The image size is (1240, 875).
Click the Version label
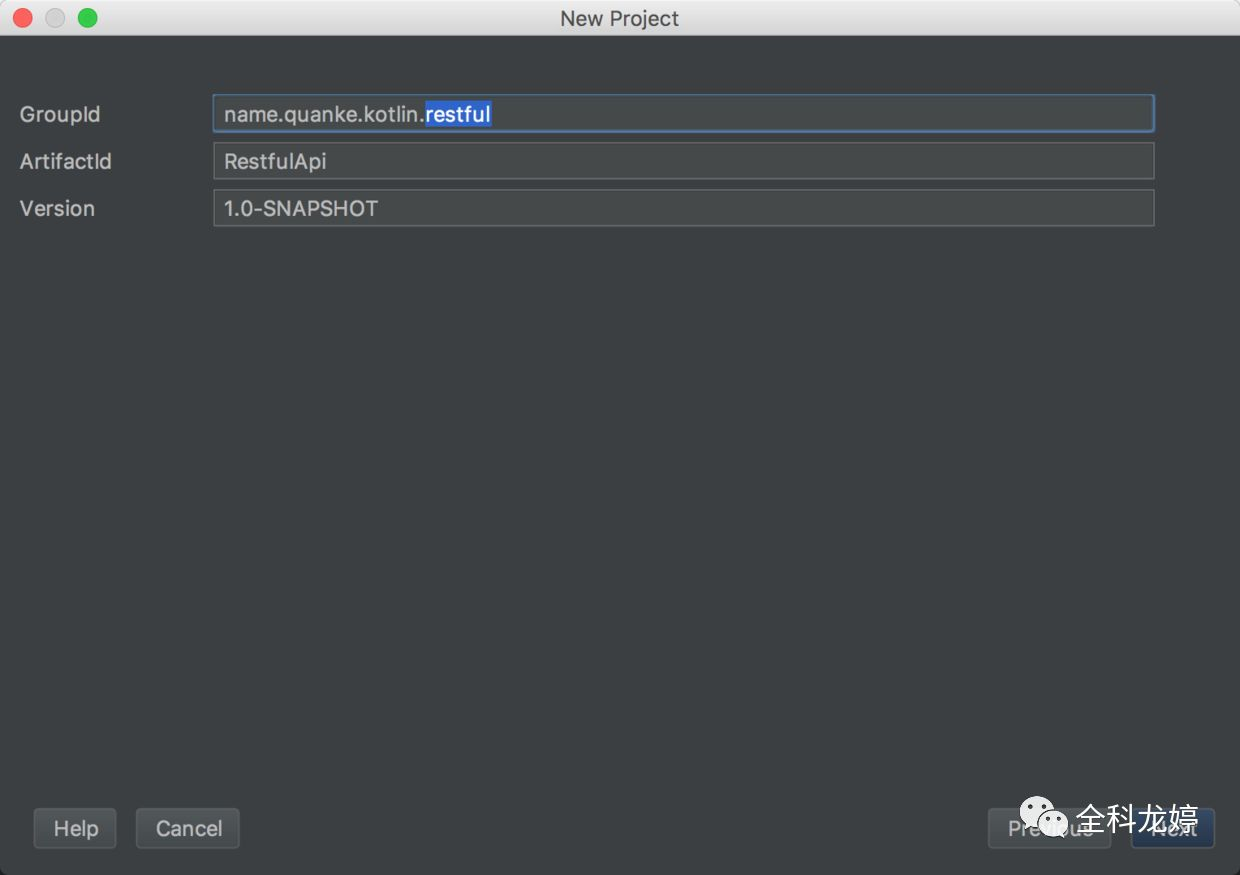[57, 208]
